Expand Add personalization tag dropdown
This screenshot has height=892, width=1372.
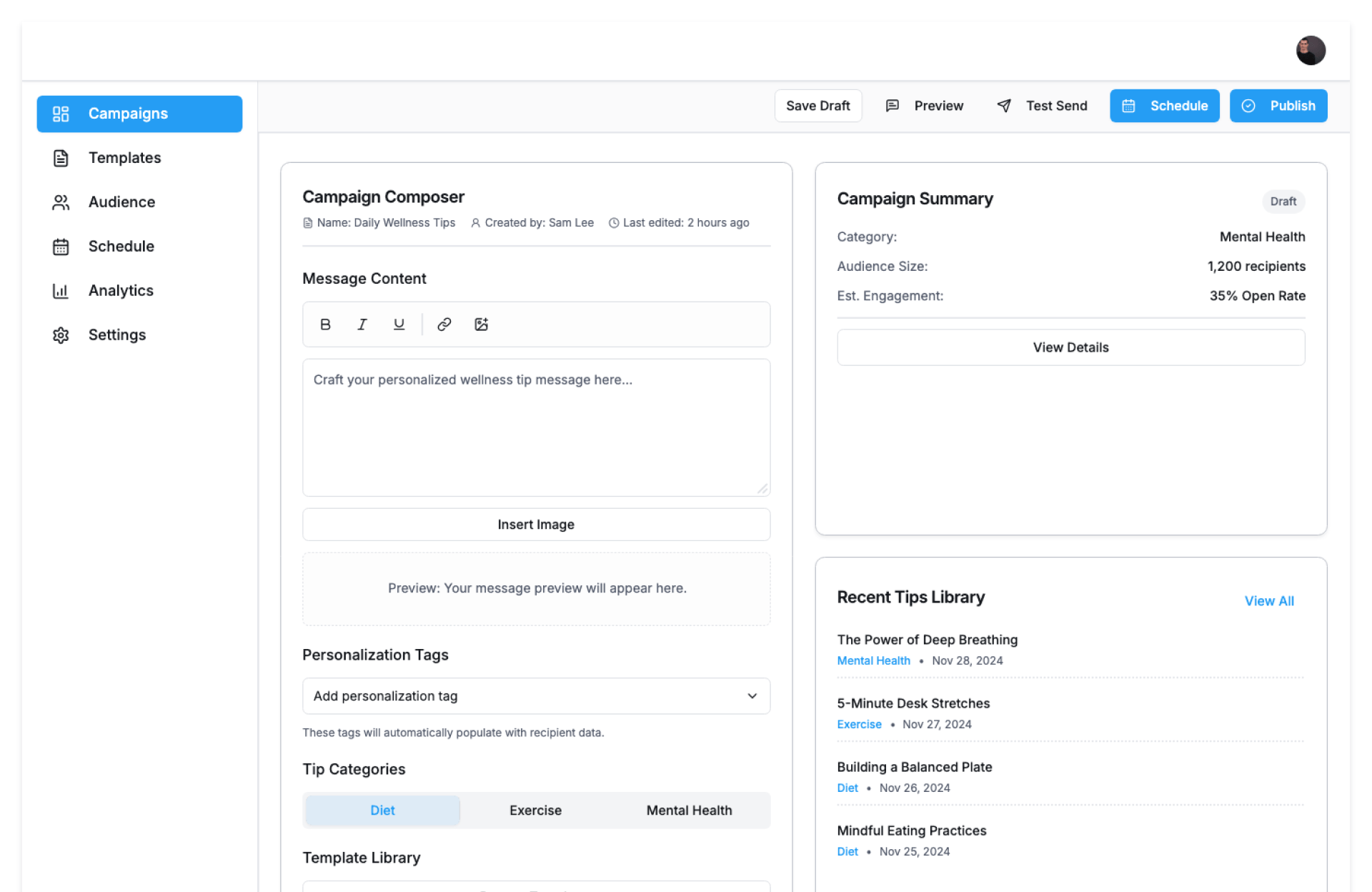pos(536,696)
